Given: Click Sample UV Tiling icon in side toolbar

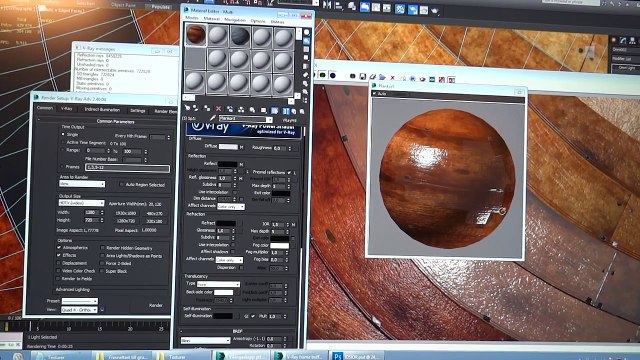Looking at the screenshot, I should point(306,58).
